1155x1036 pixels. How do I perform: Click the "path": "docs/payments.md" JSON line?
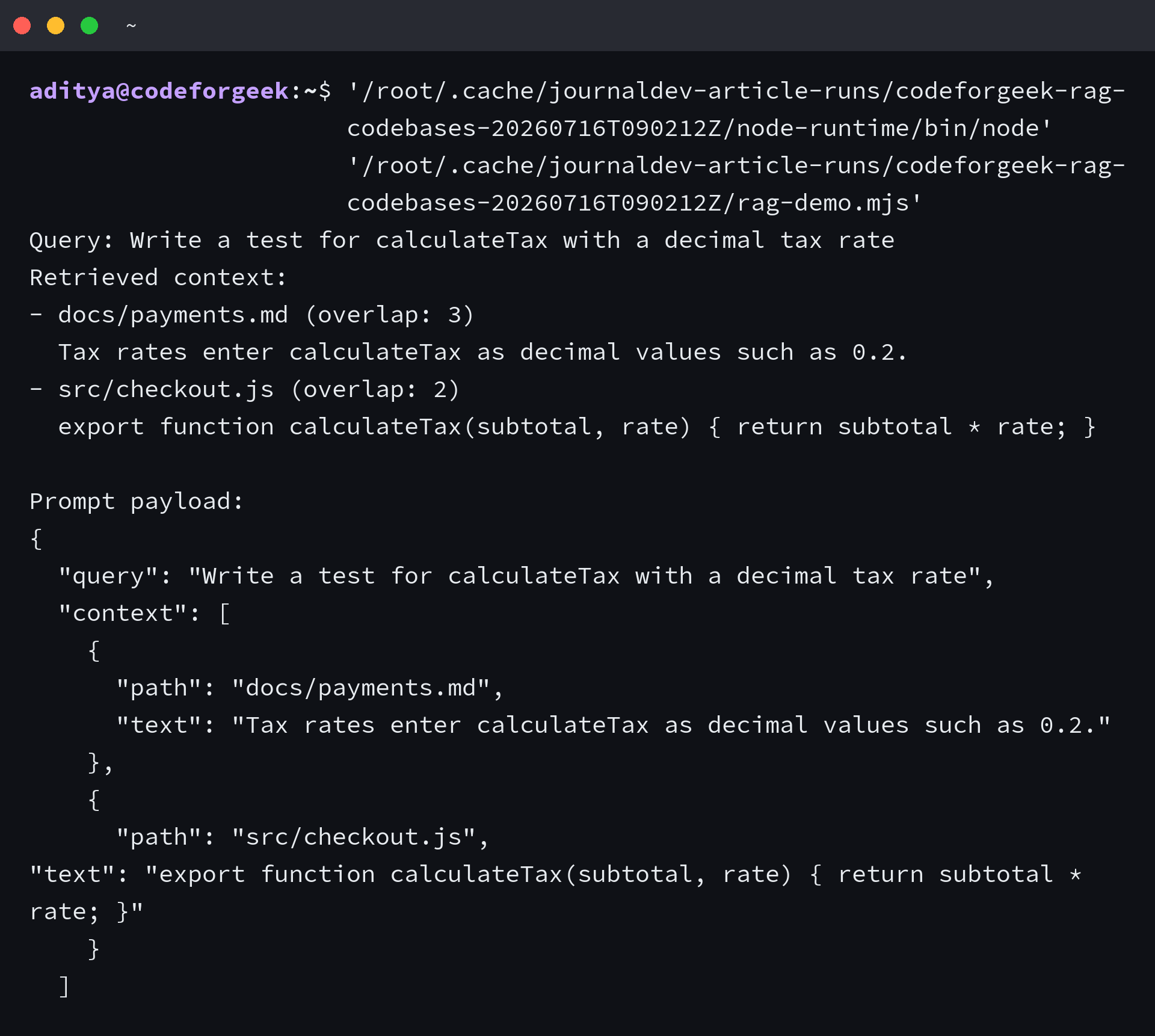click(309, 688)
